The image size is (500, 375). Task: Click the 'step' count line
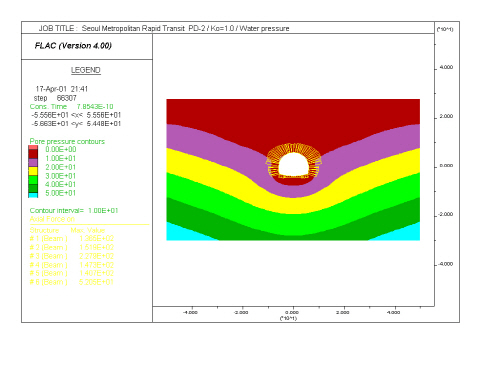[55, 98]
